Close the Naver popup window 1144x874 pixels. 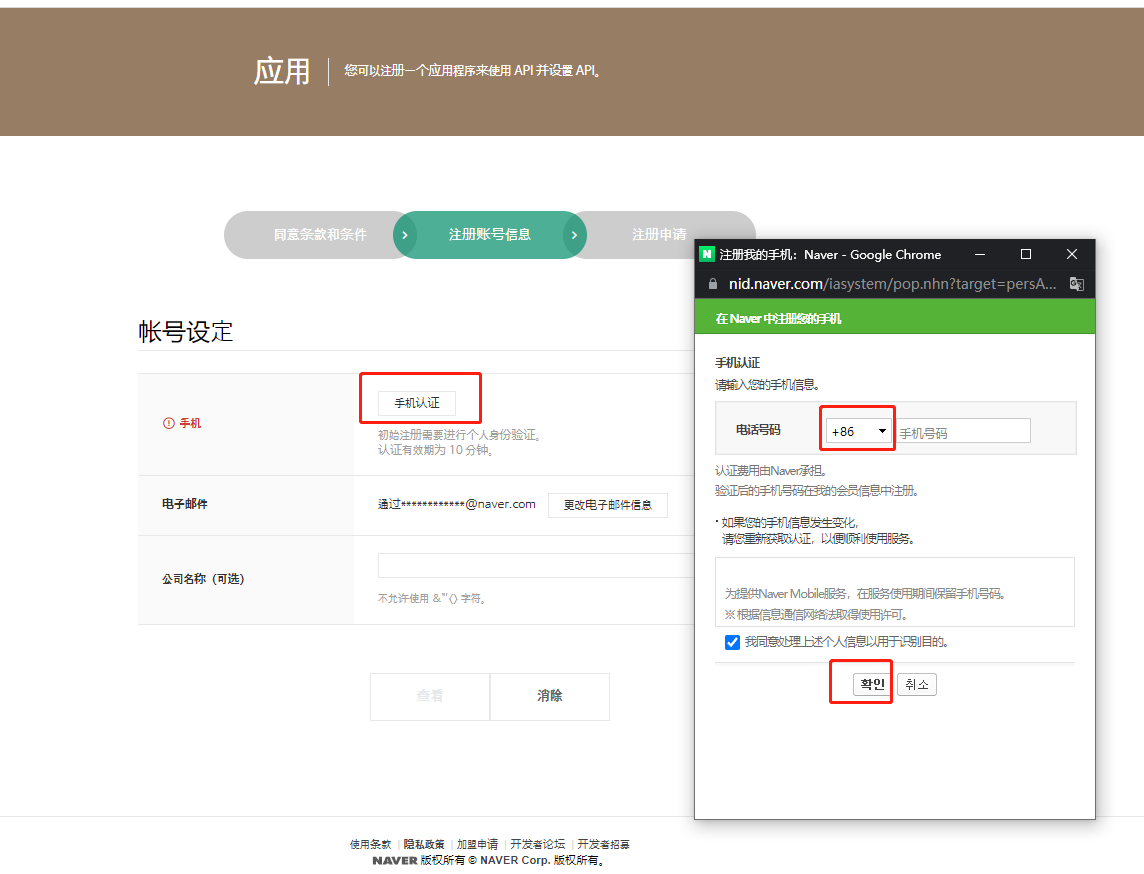pos(1072,254)
